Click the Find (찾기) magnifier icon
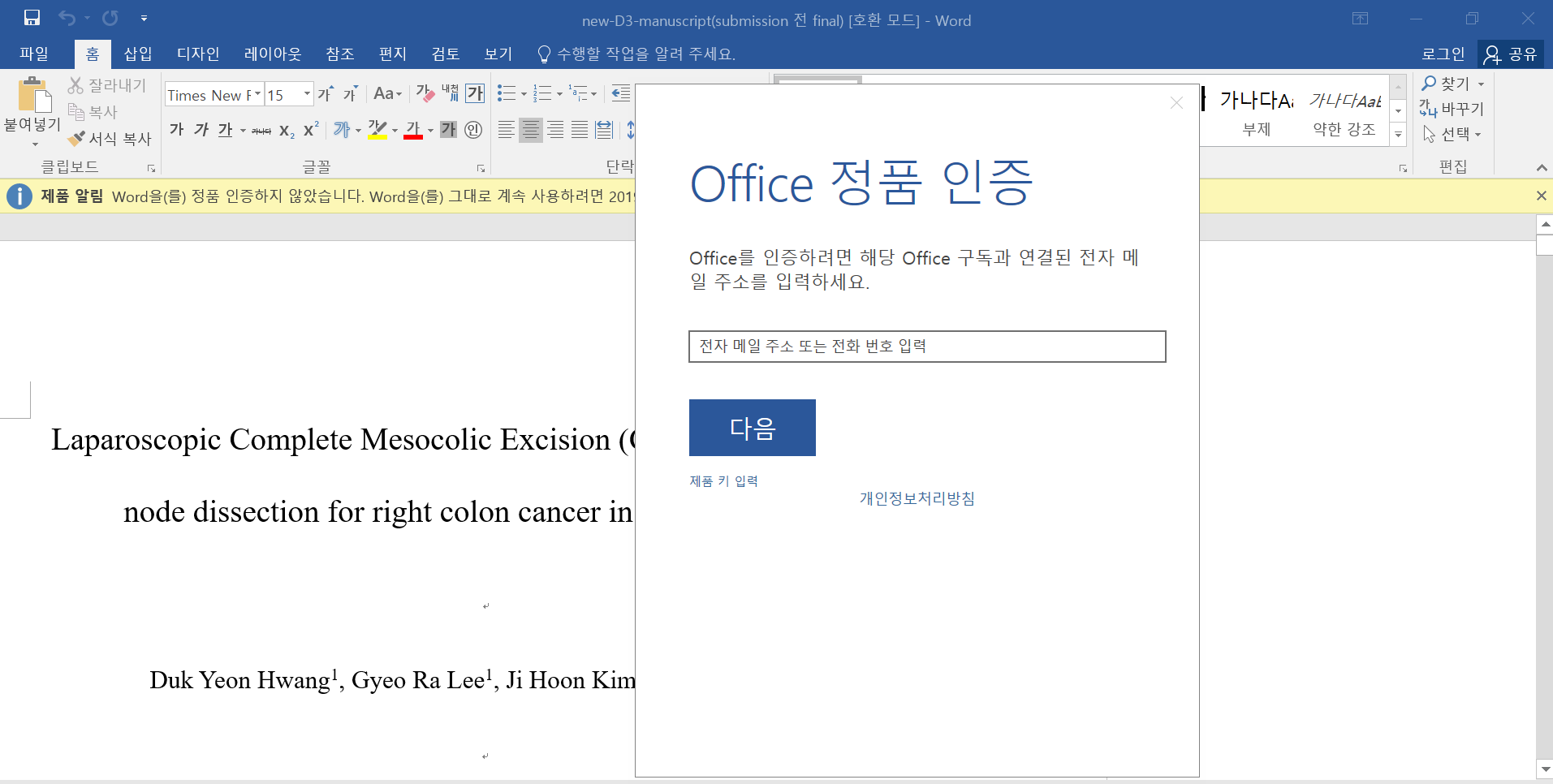This screenshot has width=1553, height=784. click(1430, 84)
